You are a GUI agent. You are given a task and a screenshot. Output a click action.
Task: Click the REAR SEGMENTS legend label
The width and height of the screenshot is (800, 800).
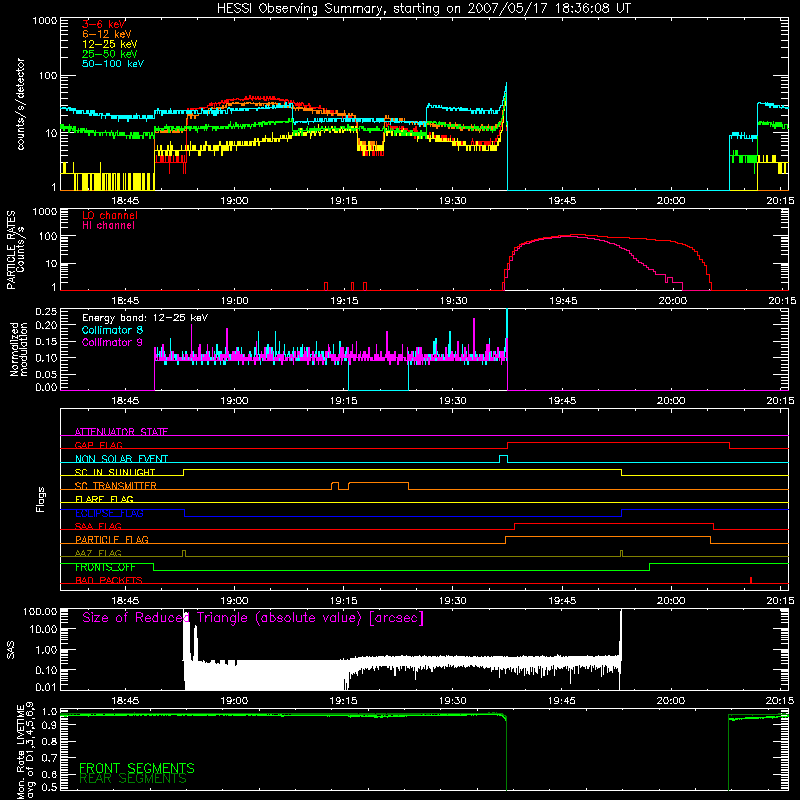pos(133,779)
